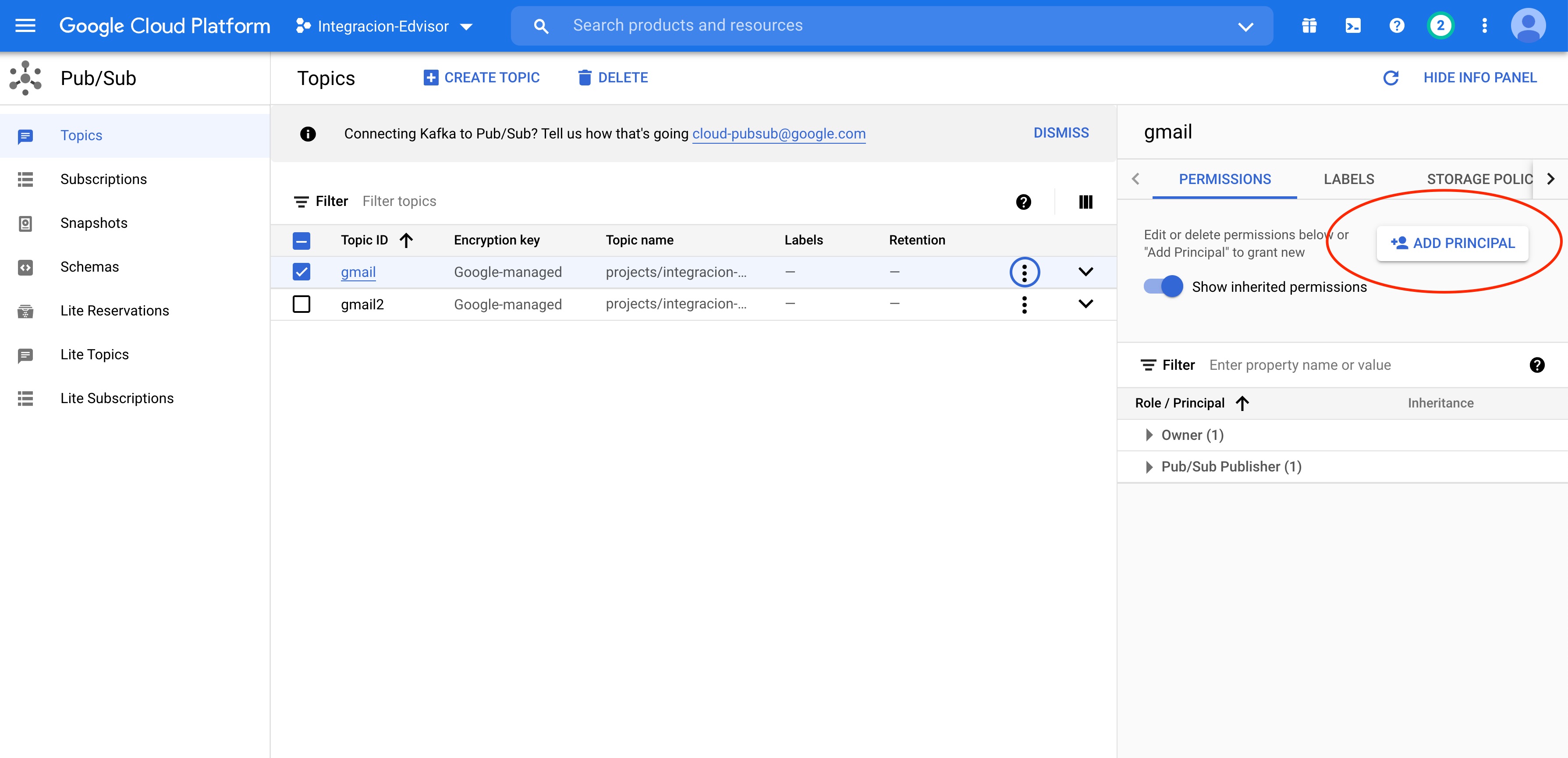Open the free trial gift icon
This screenshot has height=758, width=1568.
(1309, 25)
